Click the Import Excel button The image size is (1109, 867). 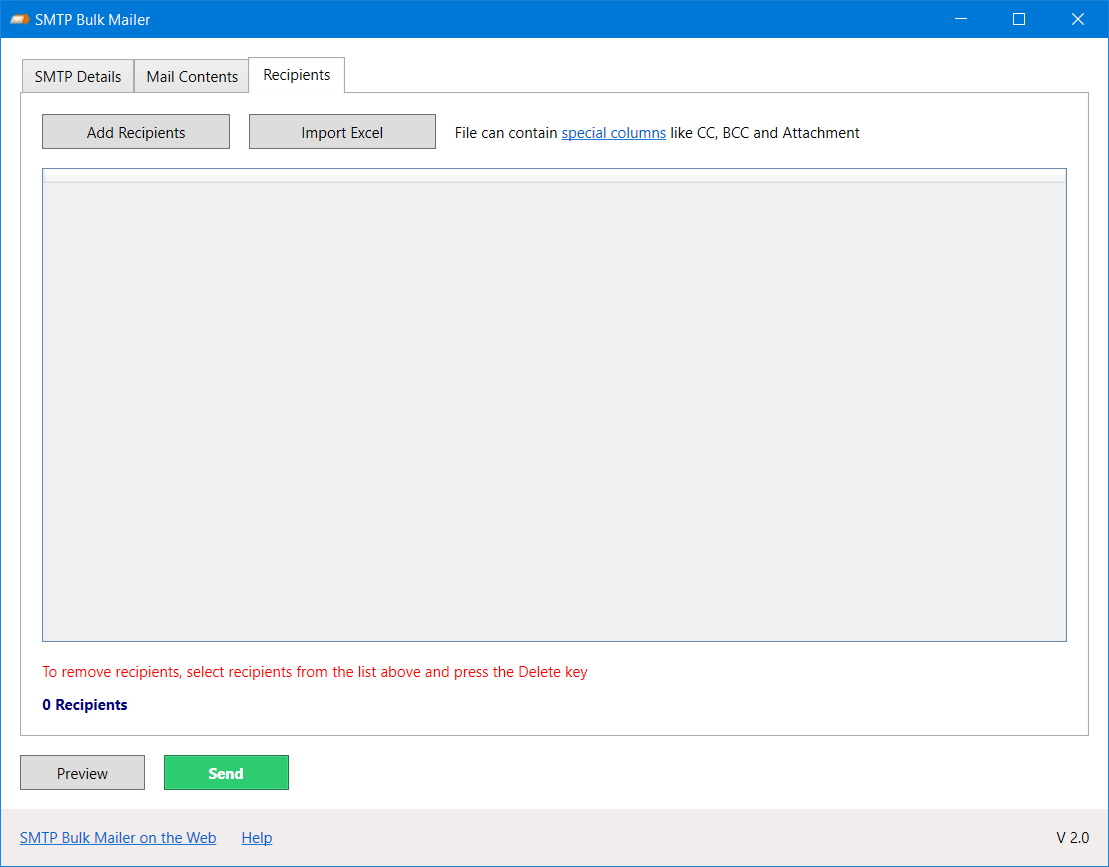(342, 132)
